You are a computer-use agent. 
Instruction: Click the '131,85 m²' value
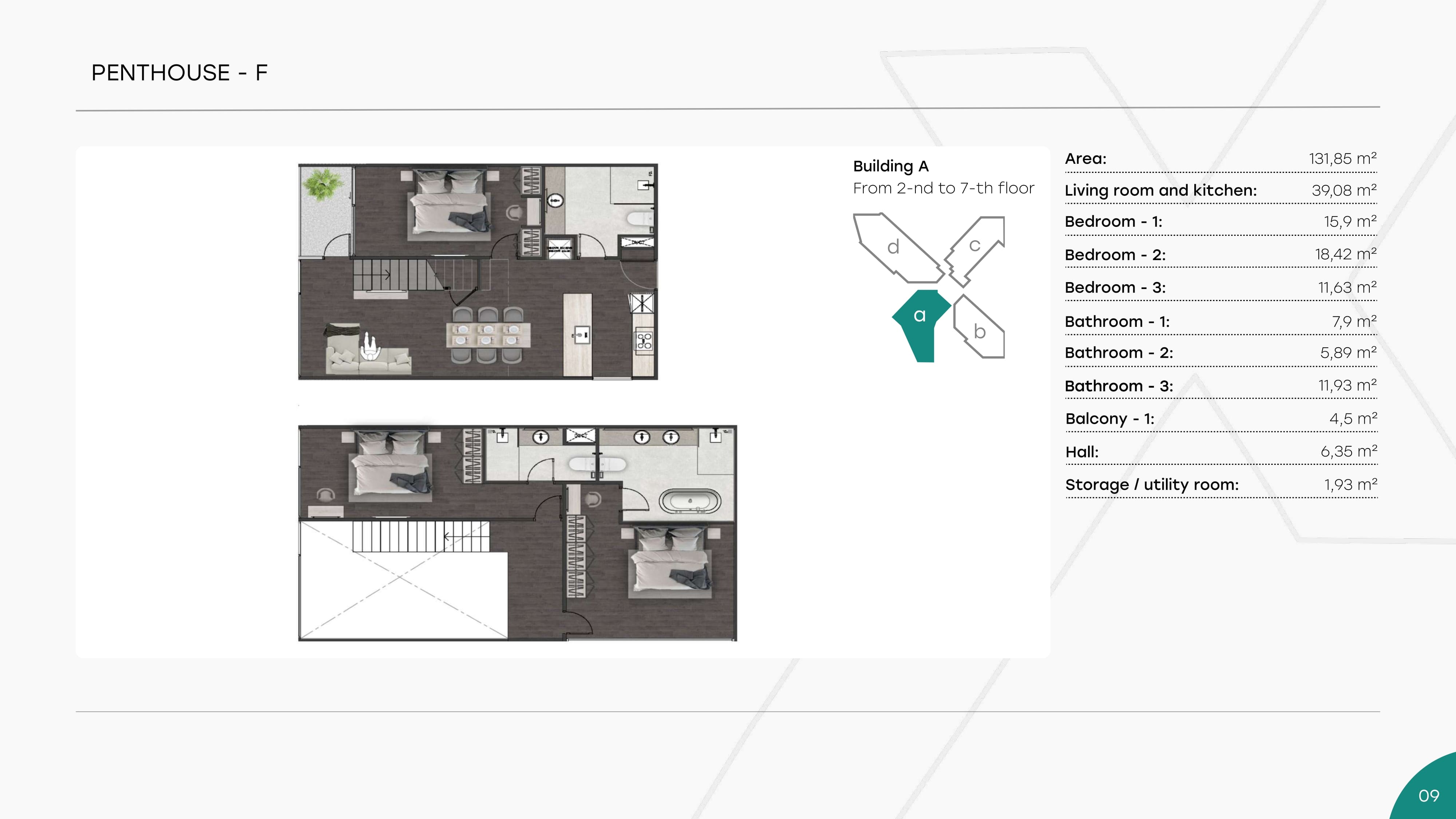1343,158
